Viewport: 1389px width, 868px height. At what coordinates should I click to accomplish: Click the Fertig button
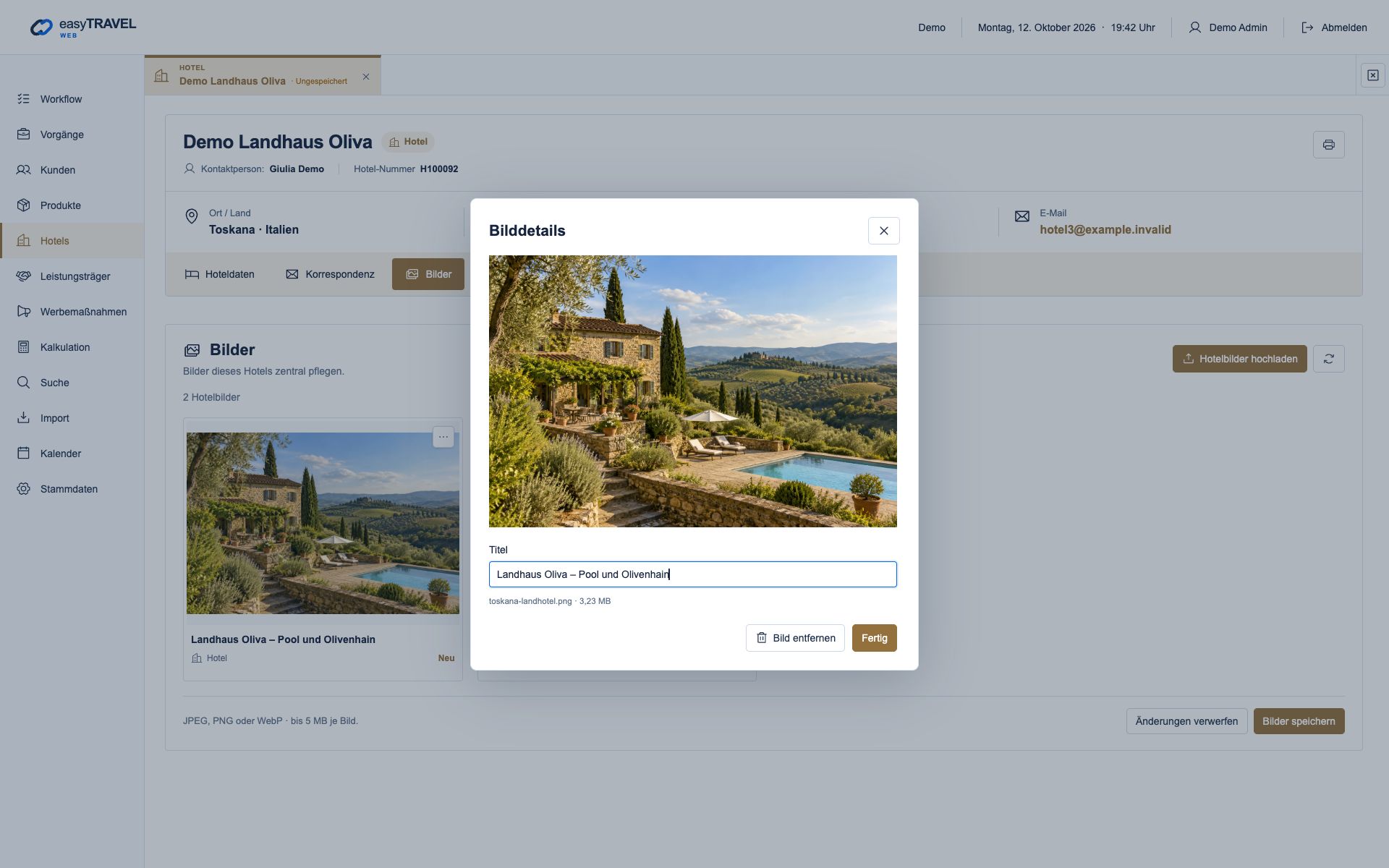874,638
